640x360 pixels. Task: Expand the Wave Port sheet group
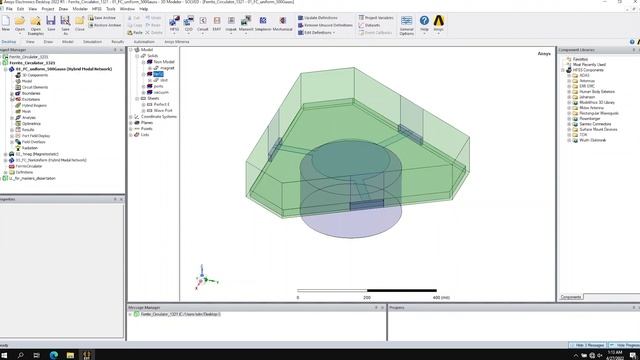(x=144, y=111)
